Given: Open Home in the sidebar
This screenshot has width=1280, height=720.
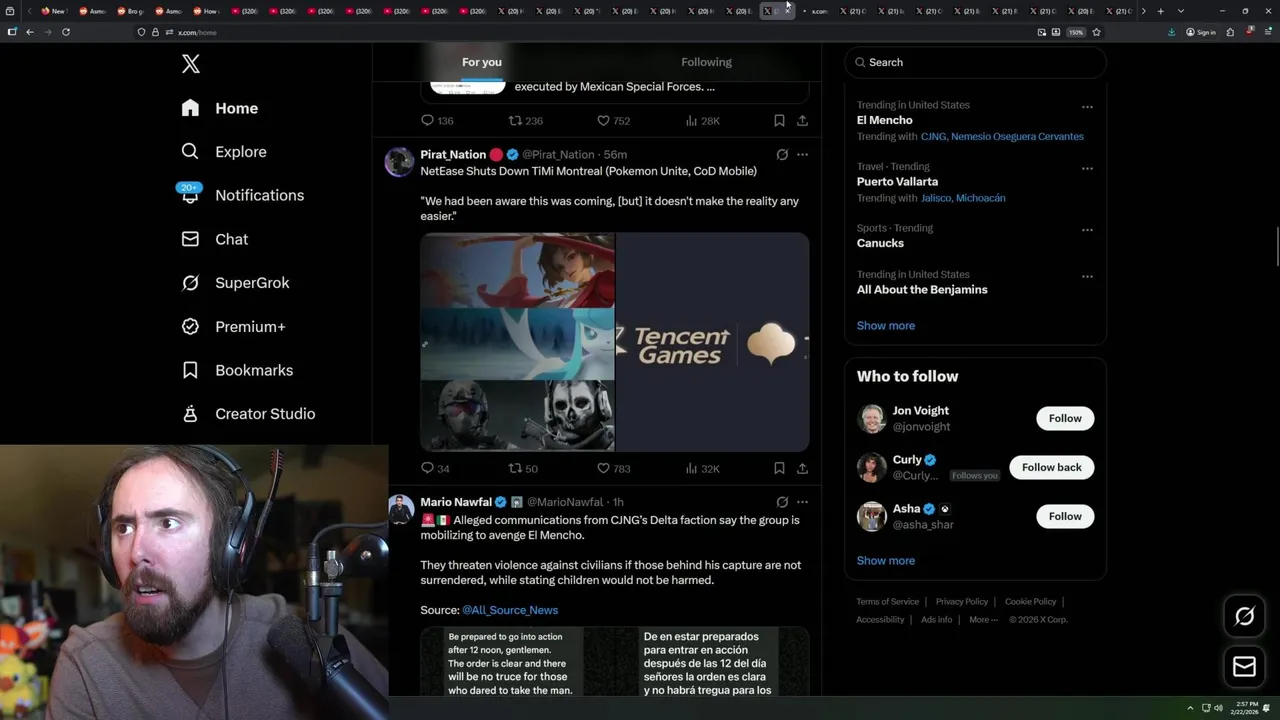Looking at the screenshot, I should coord(220,108).
